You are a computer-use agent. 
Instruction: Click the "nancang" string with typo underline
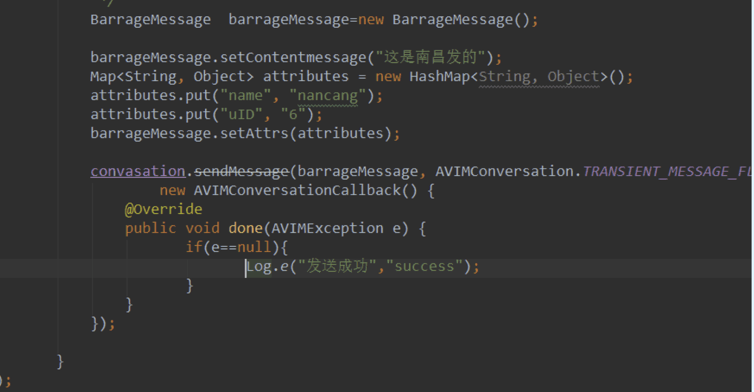pyautogui.click(x=328, y=96)
